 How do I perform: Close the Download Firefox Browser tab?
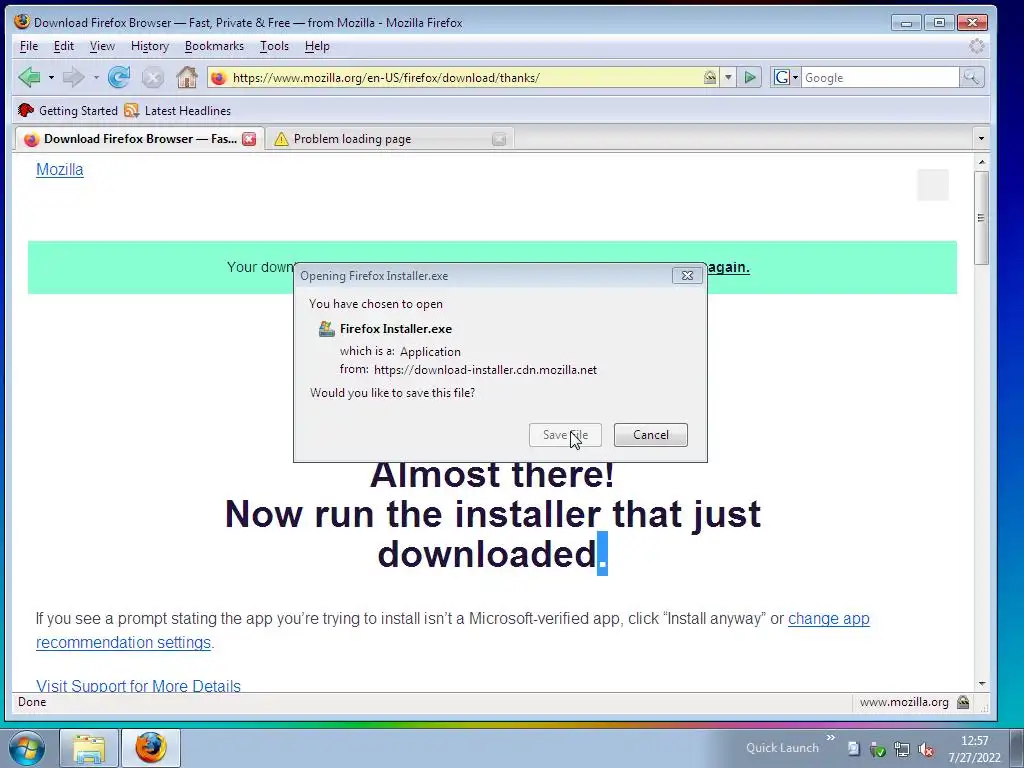(x=249, y=139)
